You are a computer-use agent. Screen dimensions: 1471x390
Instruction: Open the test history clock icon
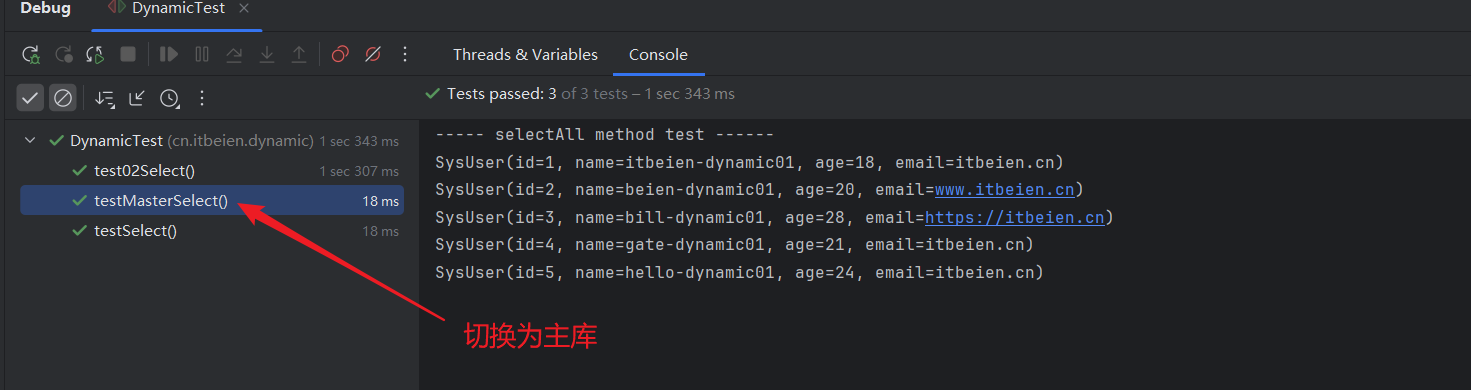pyautogui.click(x=170, y=98)
